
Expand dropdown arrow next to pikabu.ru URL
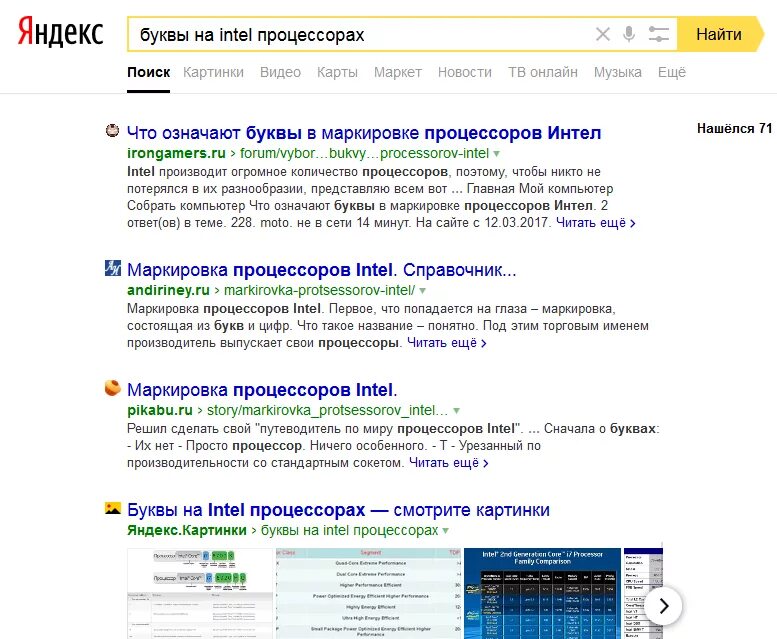tap(456, 411)
